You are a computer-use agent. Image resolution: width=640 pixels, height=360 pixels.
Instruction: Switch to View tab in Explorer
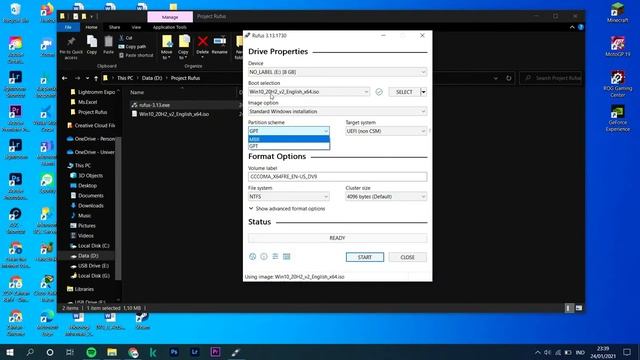tap(136, 27)
